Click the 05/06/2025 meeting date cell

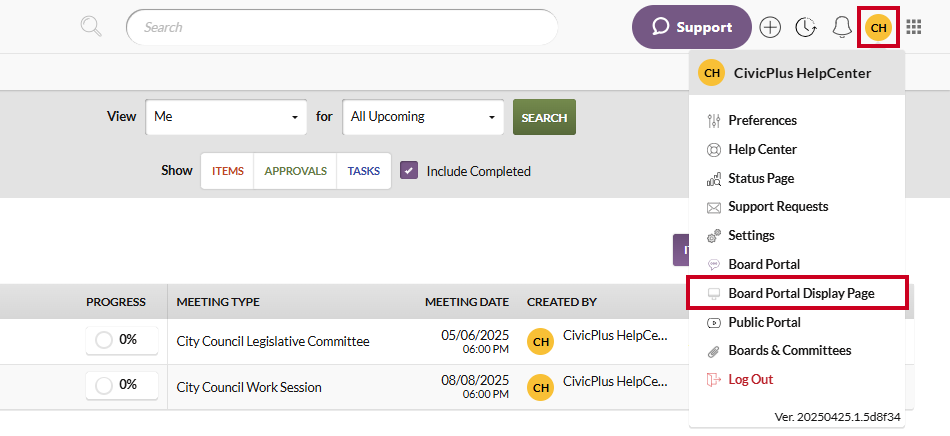475,341
